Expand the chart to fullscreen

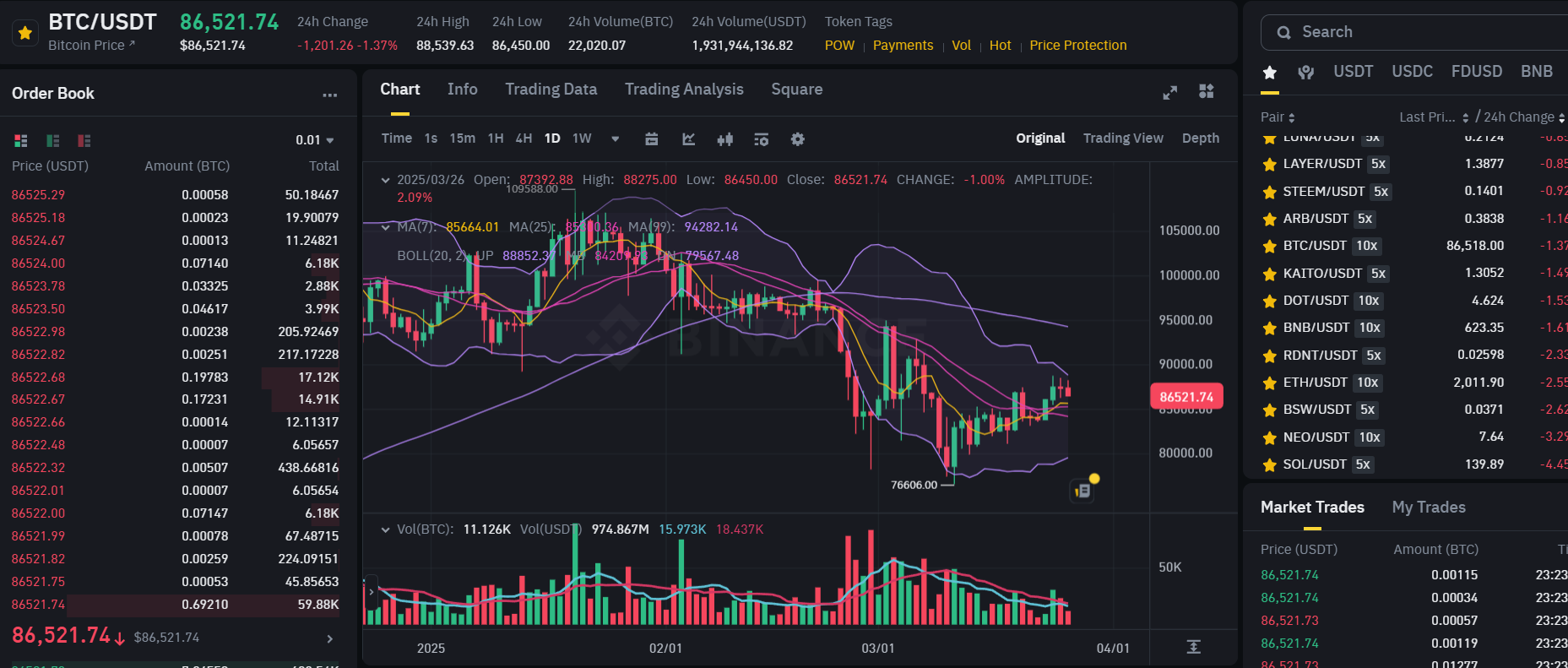point(1170,92)
